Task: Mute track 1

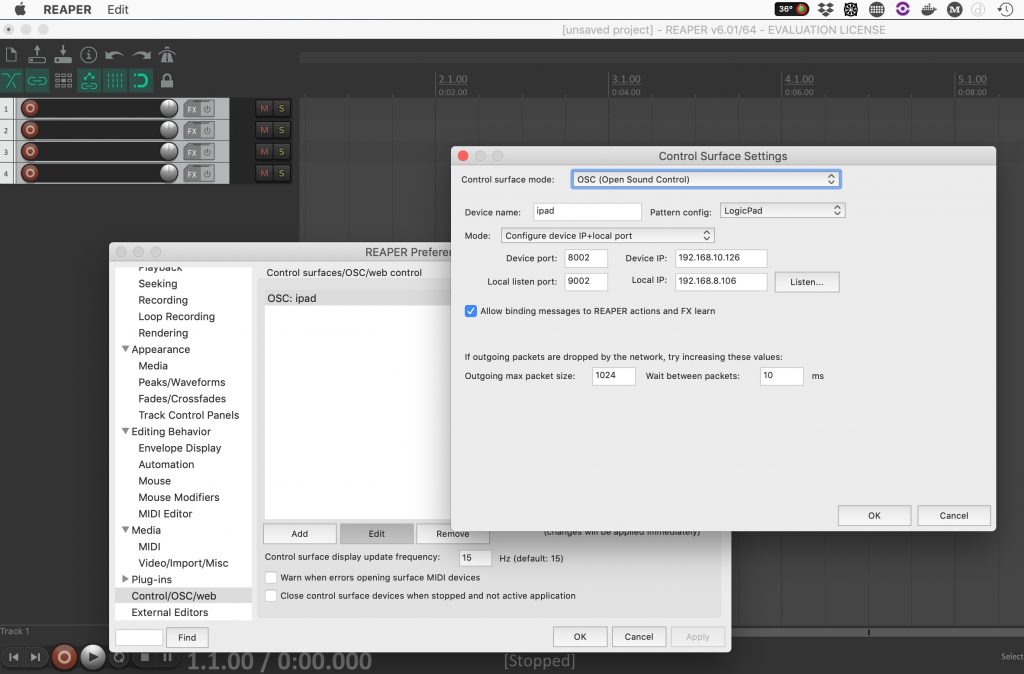Action: (x=264, y=108)
